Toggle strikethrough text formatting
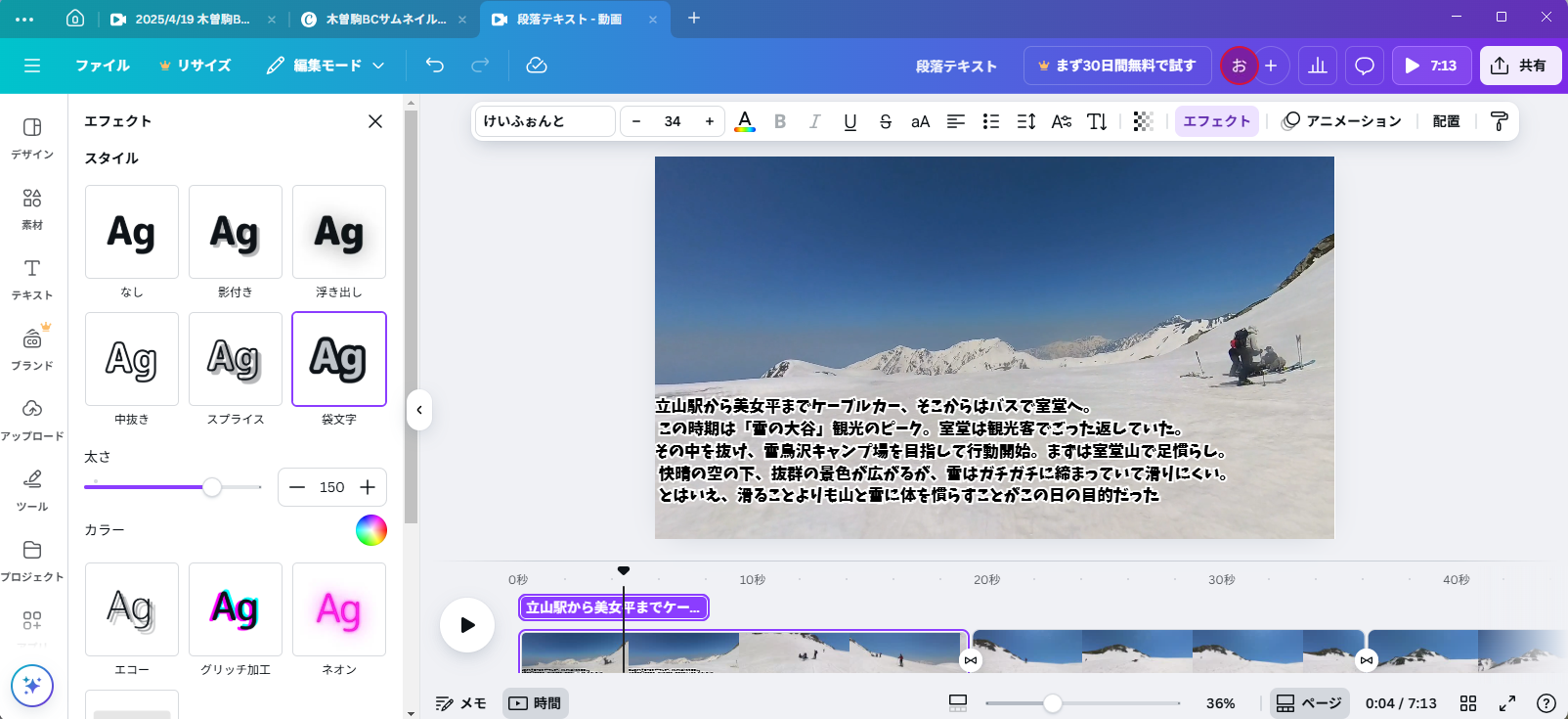The image size is (1568, 719). click(x=886, y=121)
